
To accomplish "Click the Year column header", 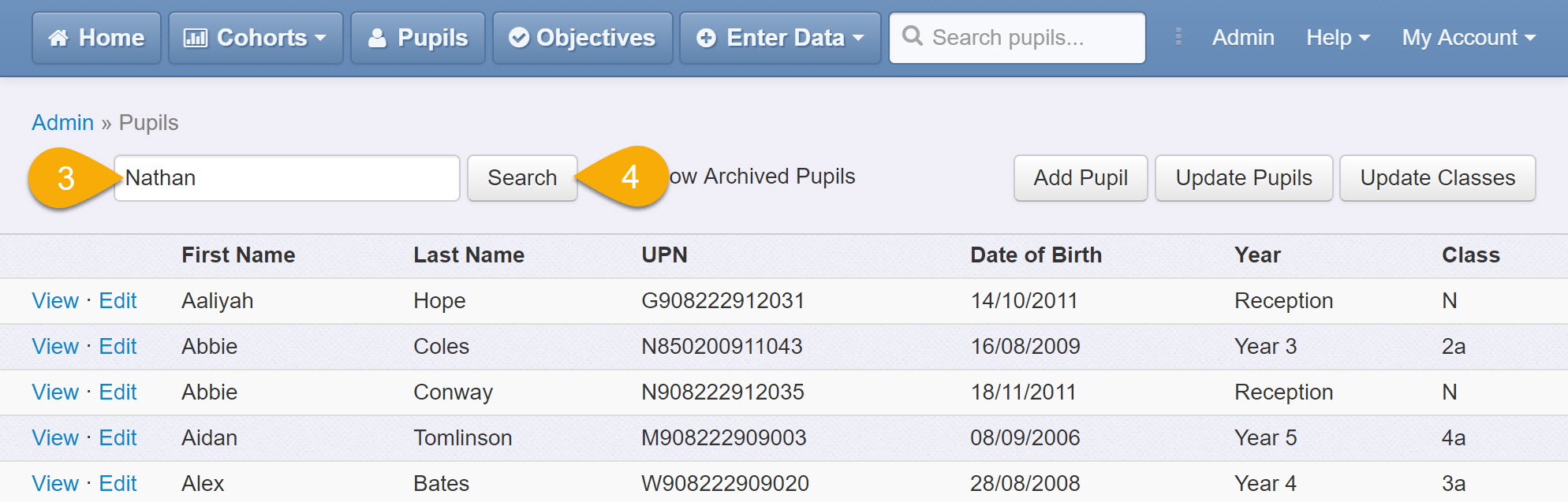I will [x=1258, y=255].
